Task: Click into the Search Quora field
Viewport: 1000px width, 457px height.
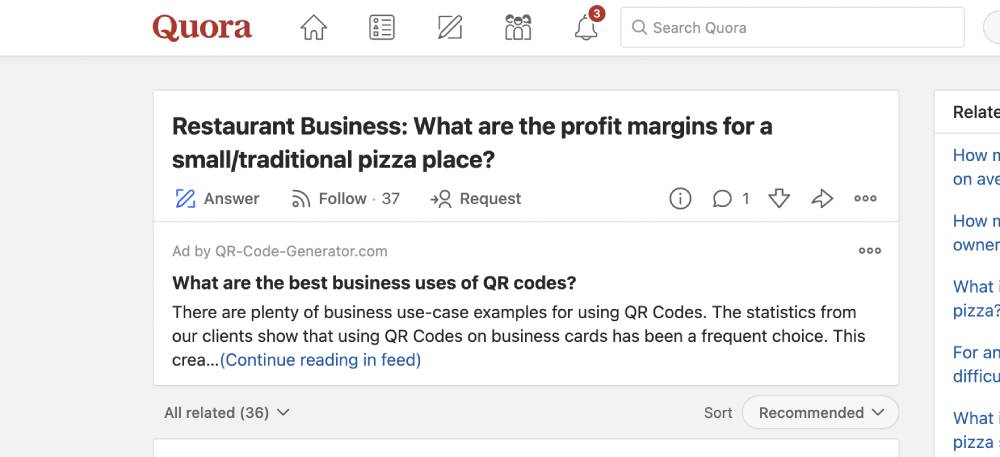Action: pyautogui.click(x=800, y=28)
